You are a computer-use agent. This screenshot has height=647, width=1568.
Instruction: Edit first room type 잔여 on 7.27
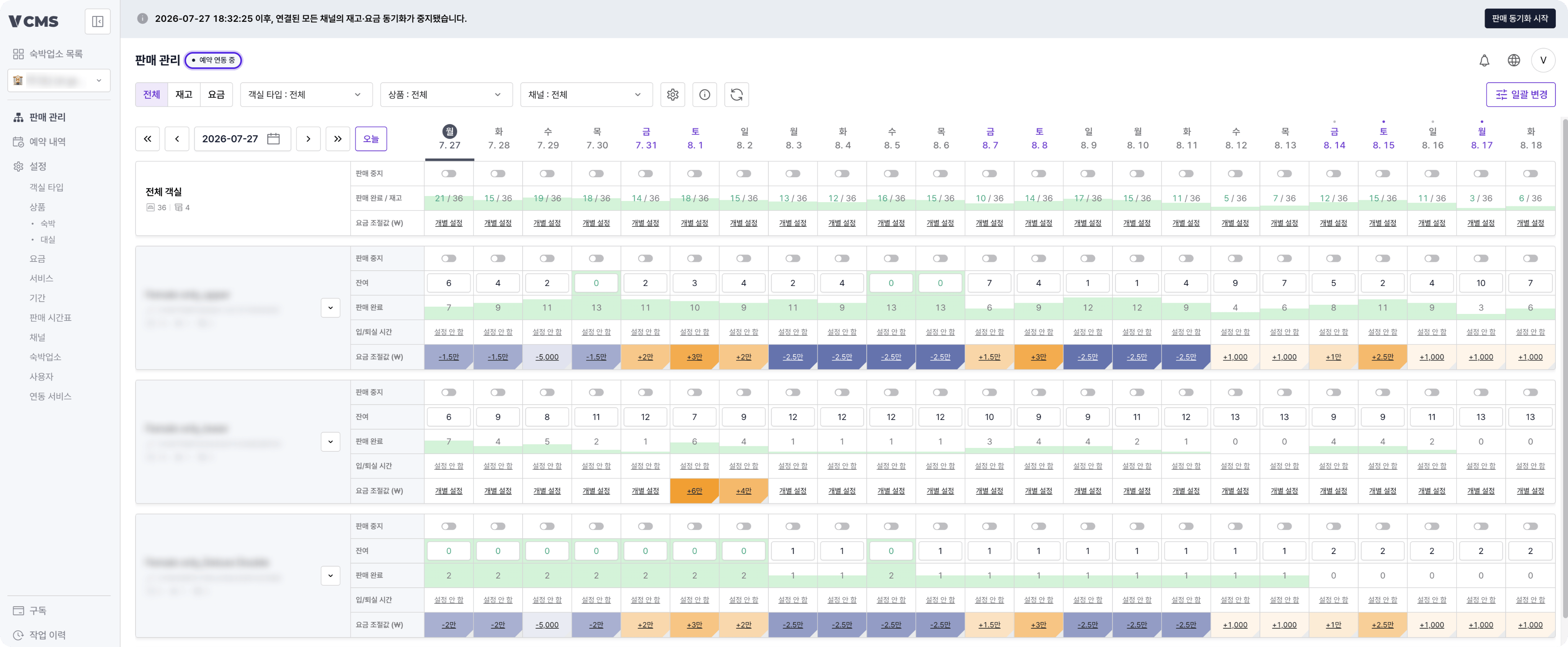click(449, 283)
